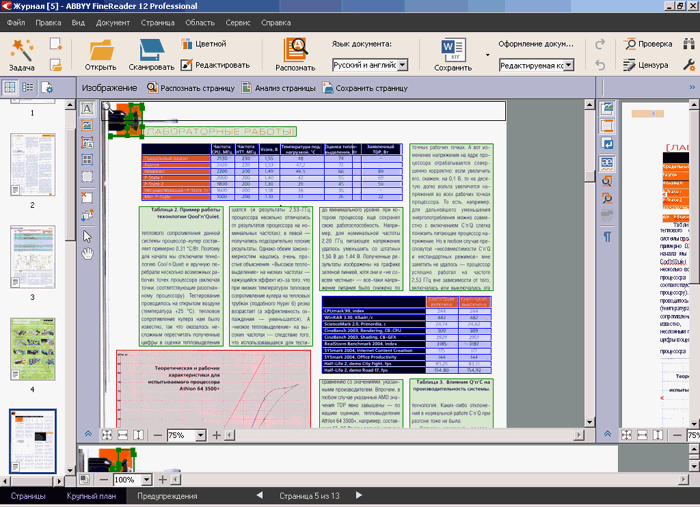
Task: Click image pane vertical scrollbar thumb
Action: 589,175
